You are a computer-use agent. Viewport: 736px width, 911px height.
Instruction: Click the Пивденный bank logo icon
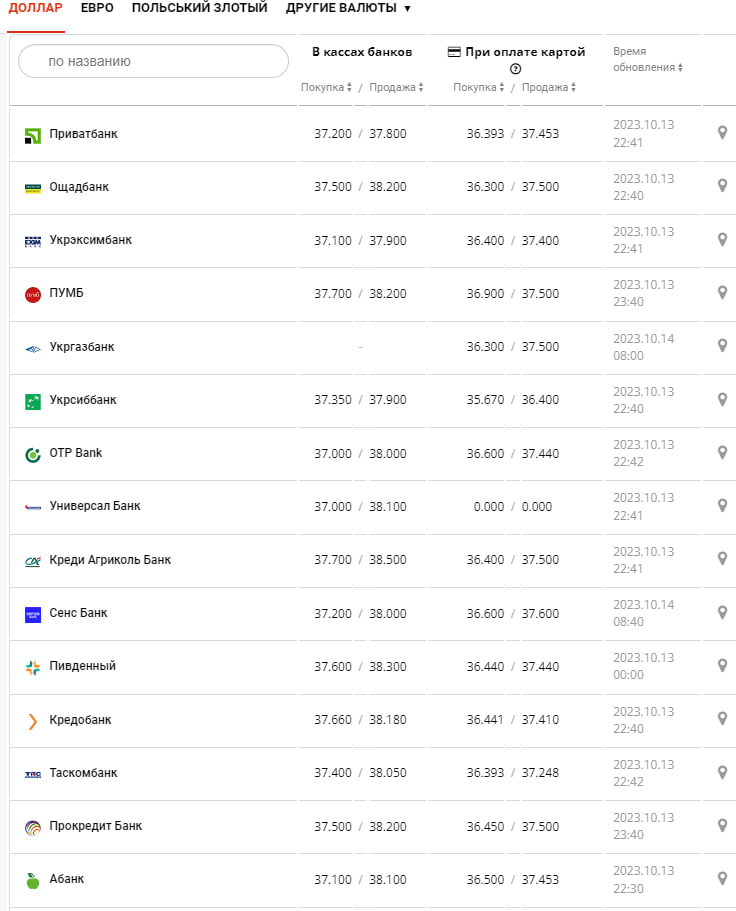32,667
